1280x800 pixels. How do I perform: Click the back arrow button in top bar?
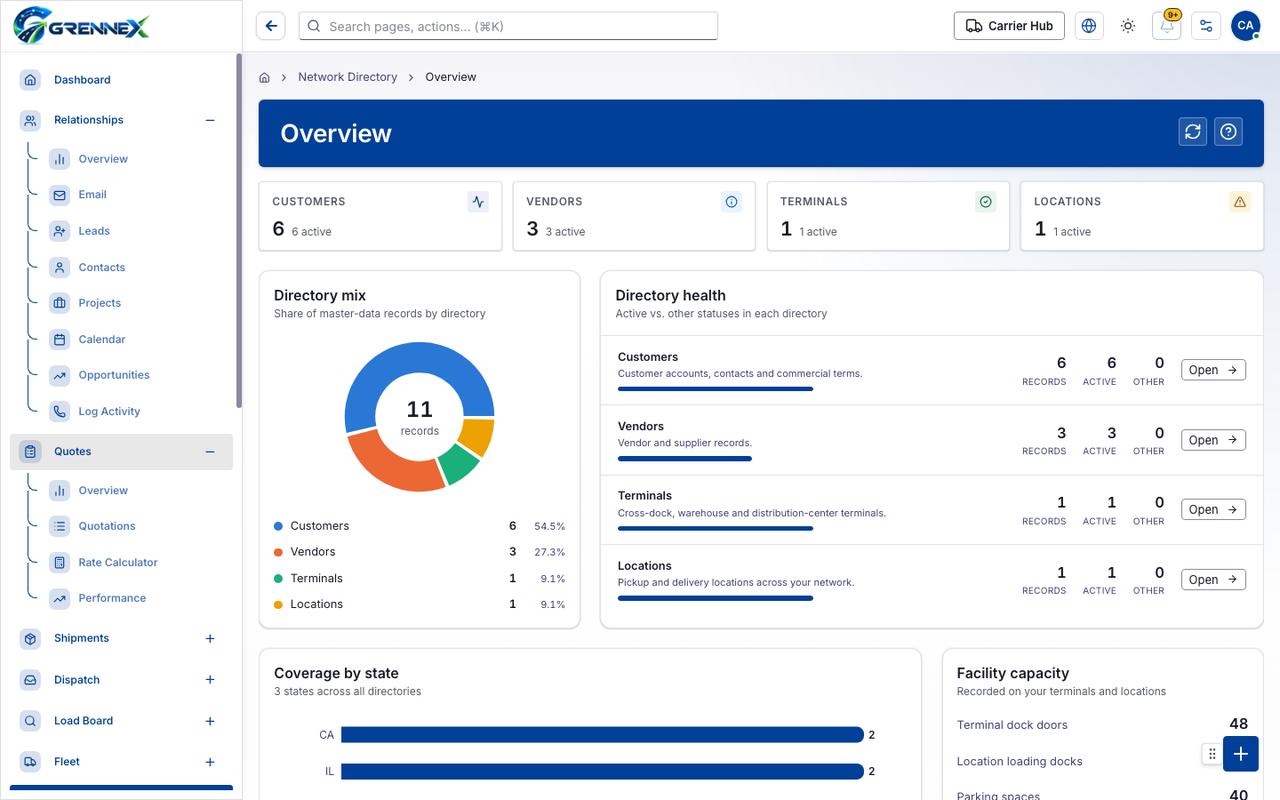tap(271, 26)
